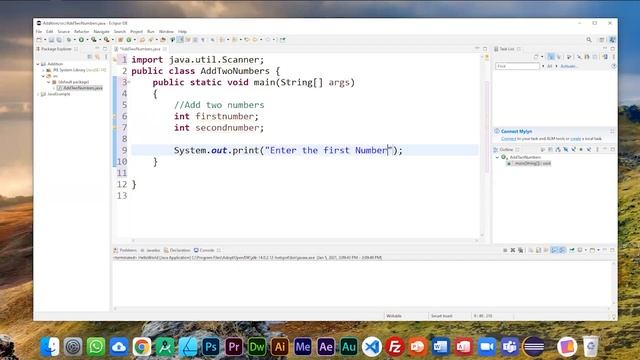Viewport: 640px width, 360px height.
Task: Open the Refactor menu
Action: click(x=81, y=31)
